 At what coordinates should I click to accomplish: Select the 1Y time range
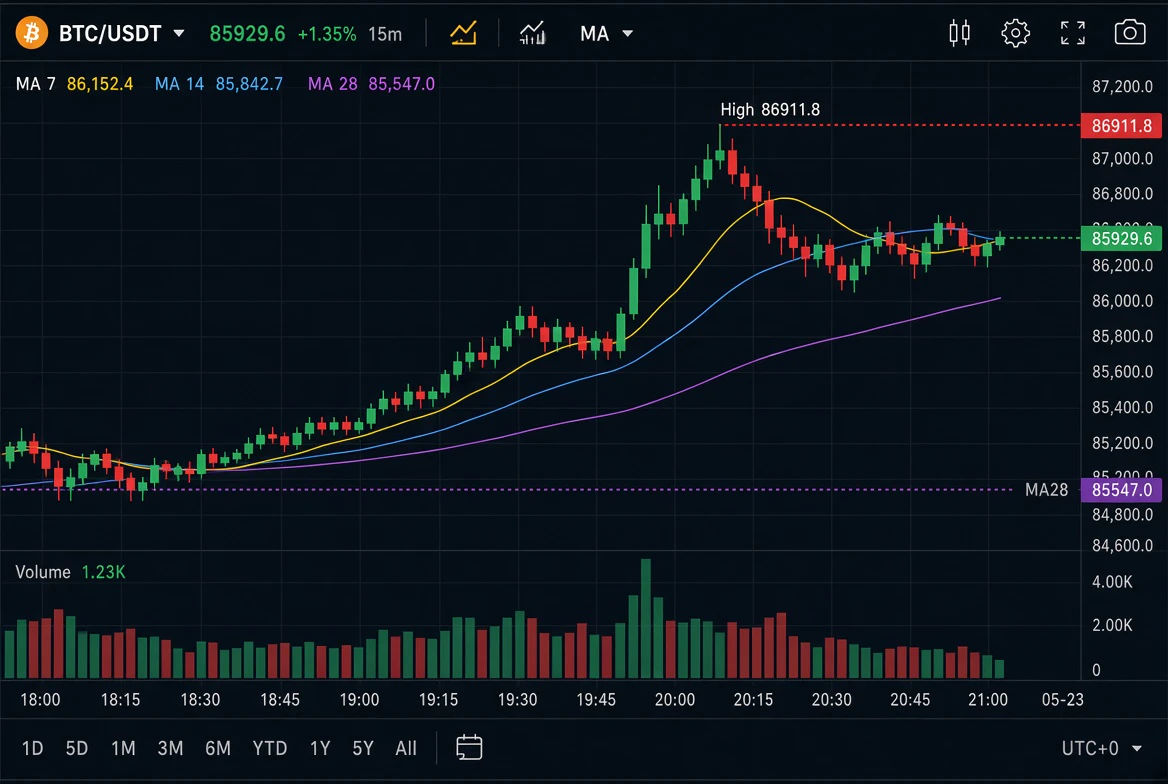point(320,747)
